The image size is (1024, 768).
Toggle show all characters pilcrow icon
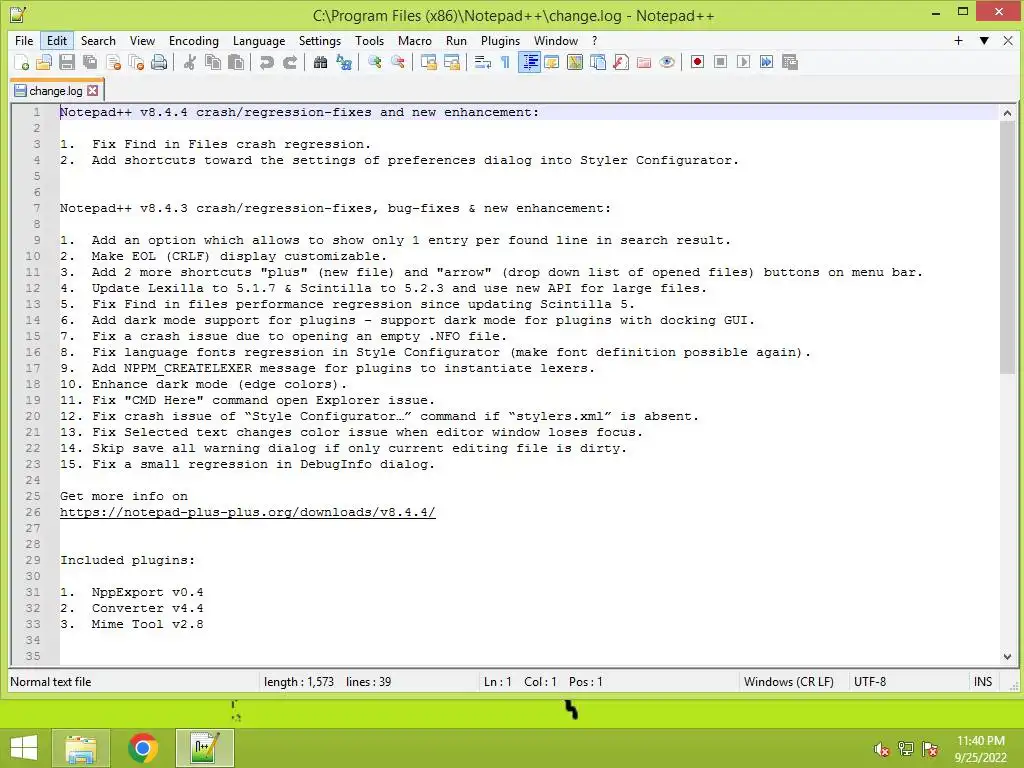point(505,62)
